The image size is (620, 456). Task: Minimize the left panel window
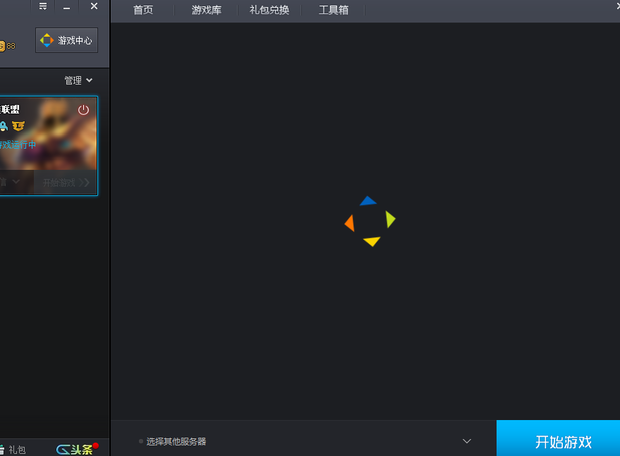point(66,7)
